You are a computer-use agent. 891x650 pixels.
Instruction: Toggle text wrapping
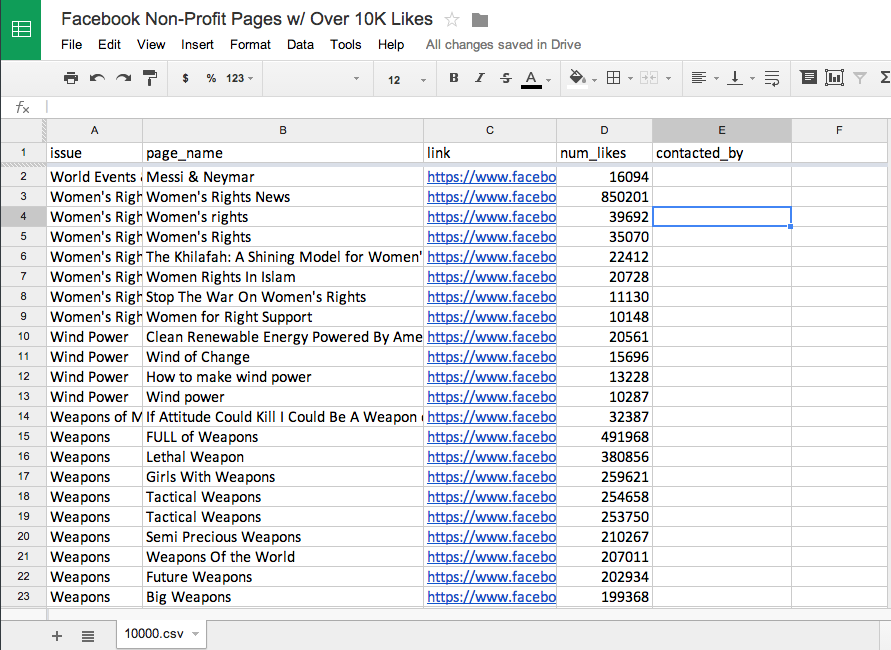pyautogui.click(x=772, y=78)
